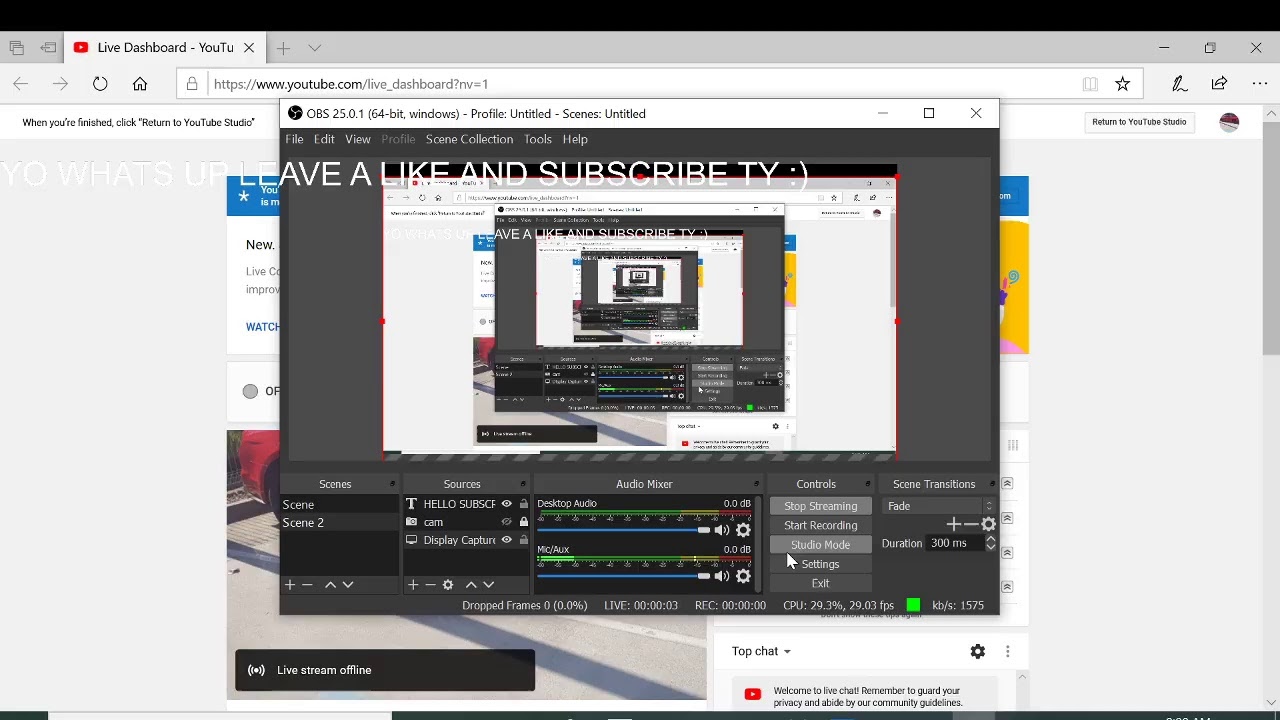This screenshot has height=720, width=1280.
Task: Open the Fade transition dropdown
Action: click(x=939, y=506)
